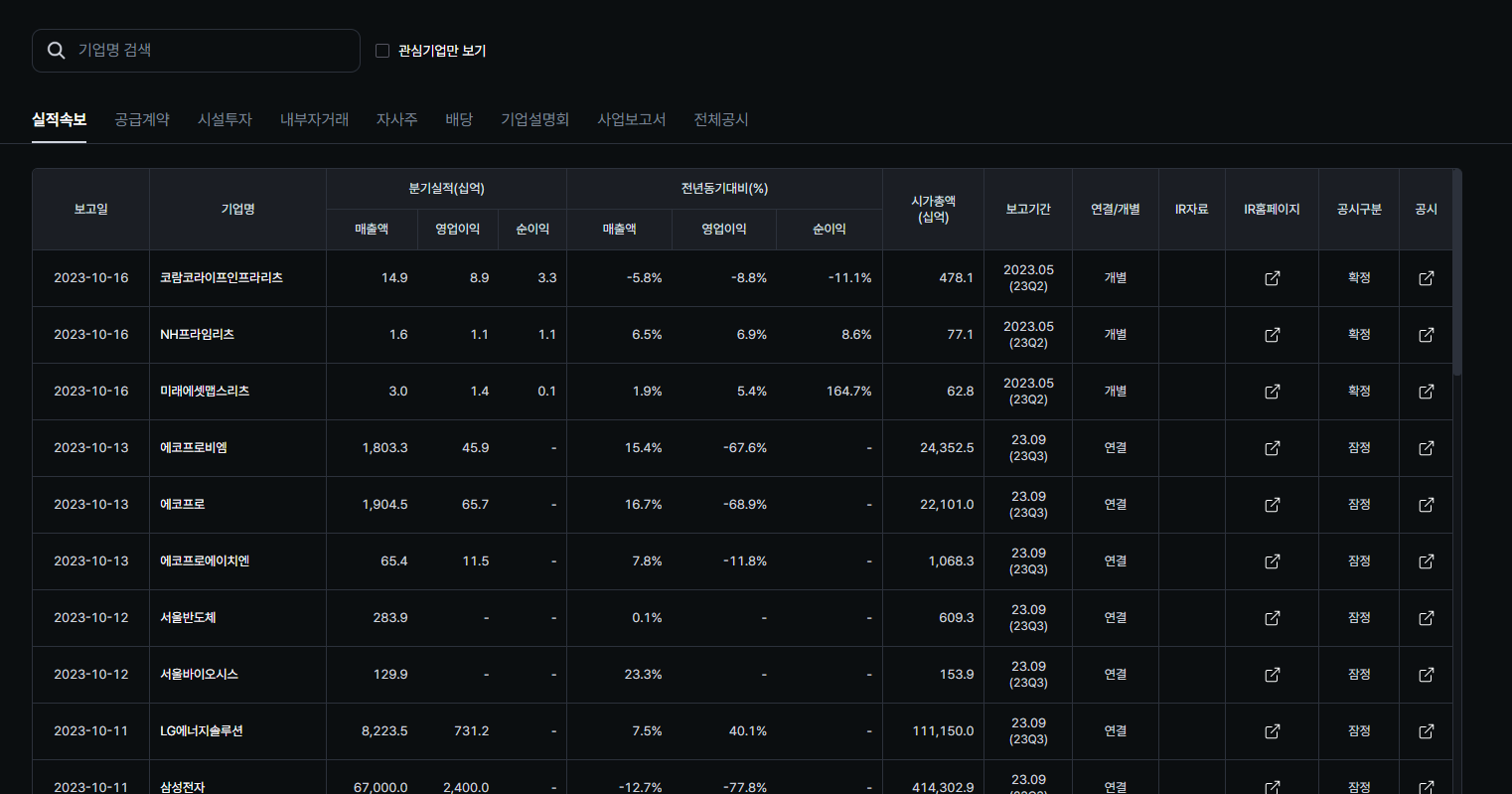1512x794 pixels.
Task: Click the 보고일 column header
Action: [90, 210]
